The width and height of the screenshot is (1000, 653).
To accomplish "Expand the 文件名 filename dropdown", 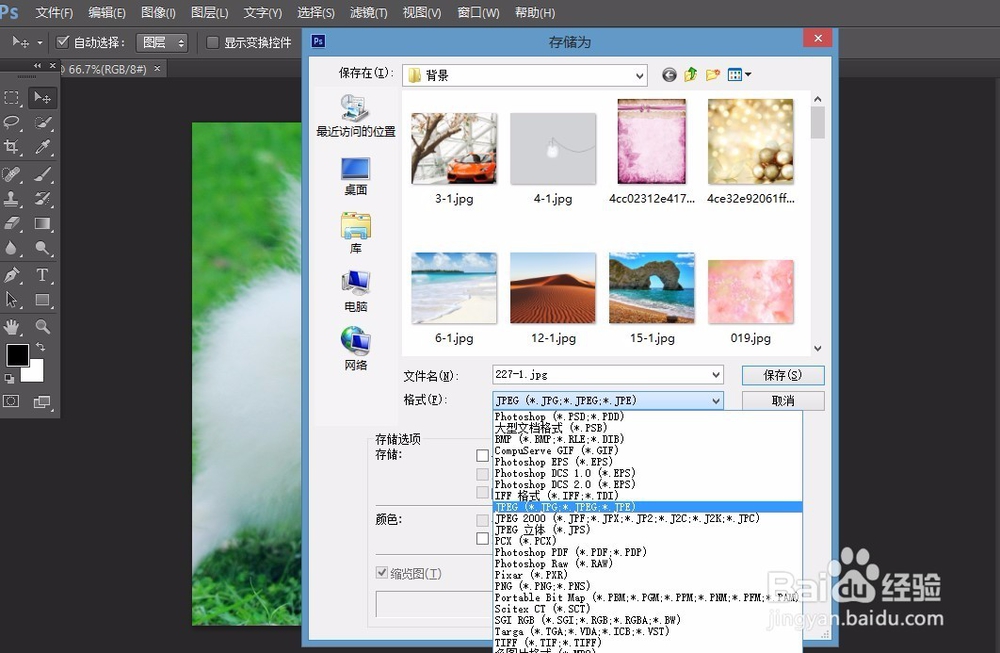I will pos(716,375).
